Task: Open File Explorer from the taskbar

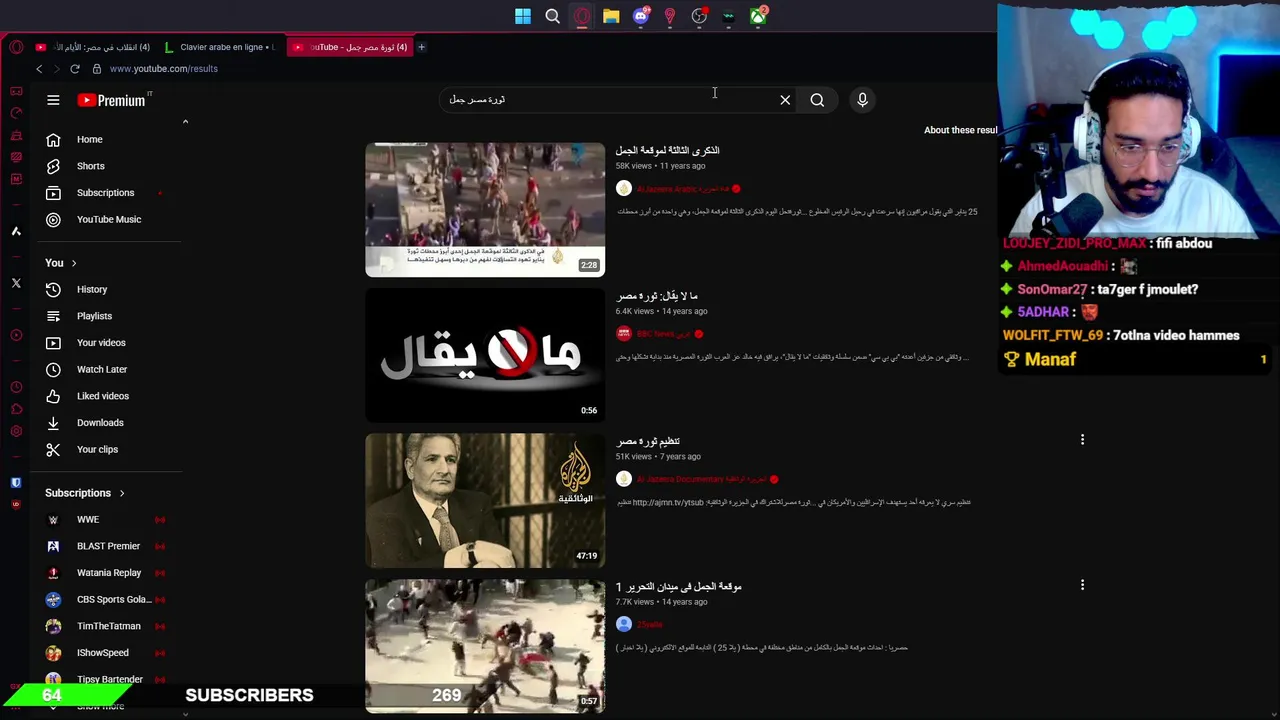Action: tap(611, 16)
